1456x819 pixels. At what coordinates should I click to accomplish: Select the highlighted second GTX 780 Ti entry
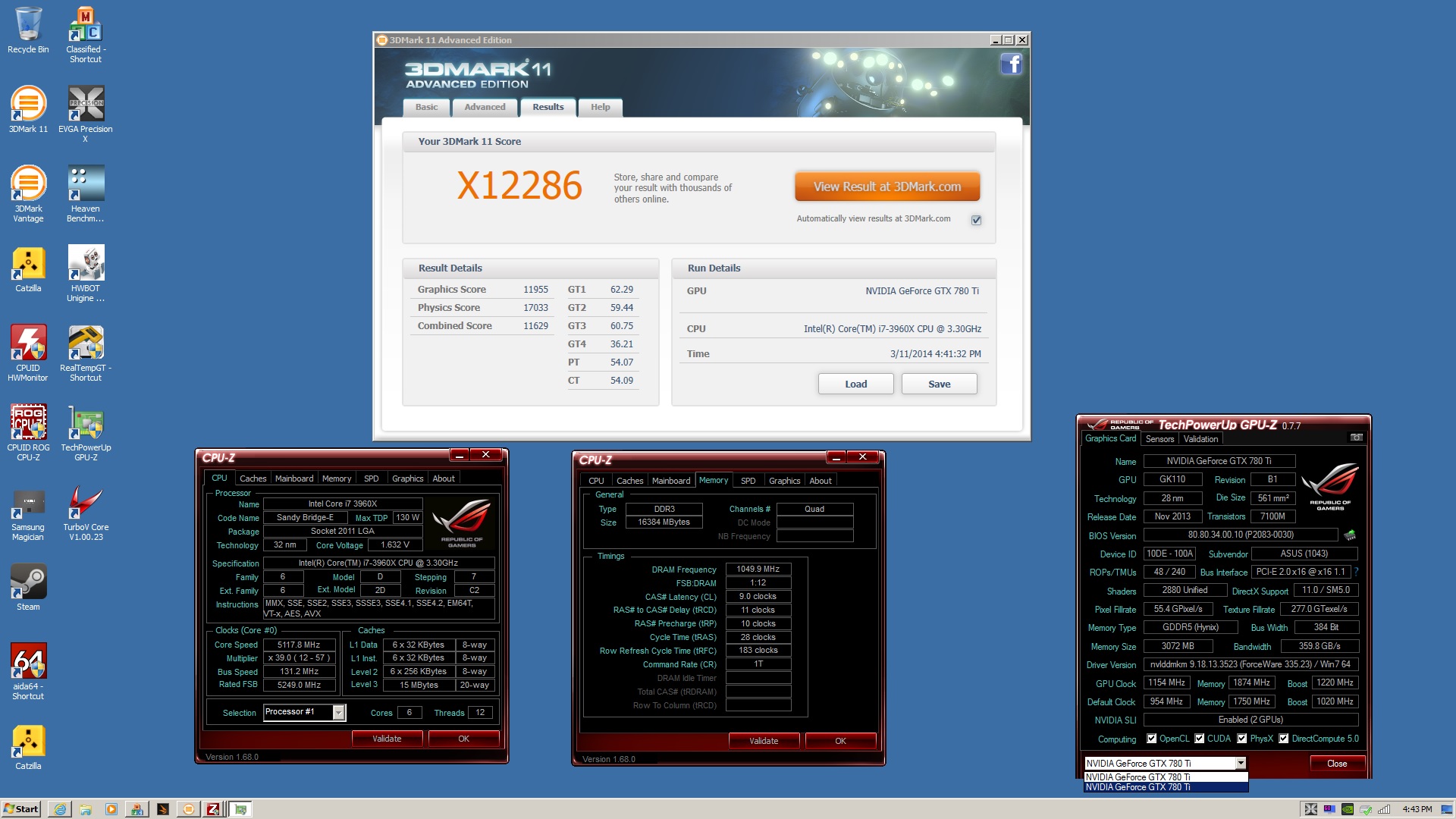tap(1166, 787)
